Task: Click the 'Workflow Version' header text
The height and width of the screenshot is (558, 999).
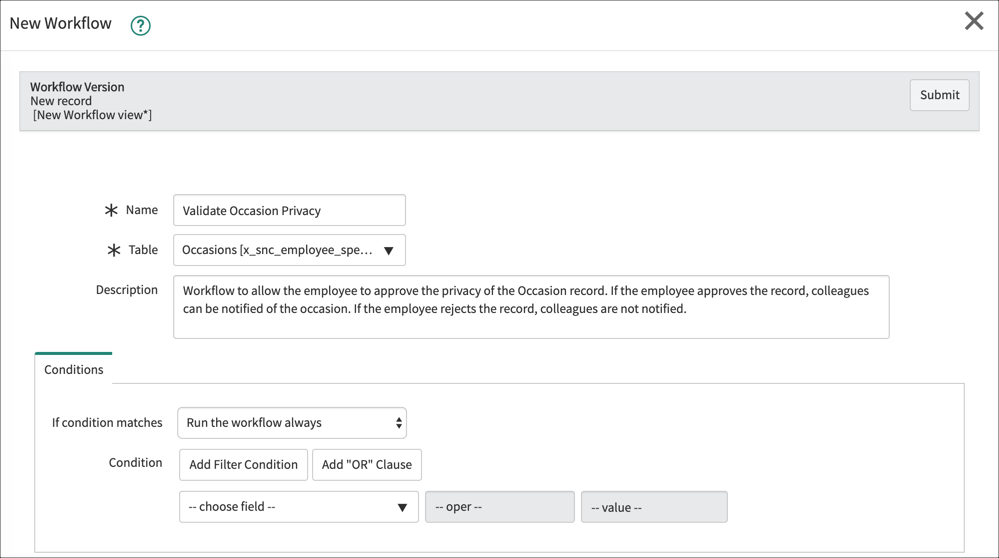Action: point(77,87)
